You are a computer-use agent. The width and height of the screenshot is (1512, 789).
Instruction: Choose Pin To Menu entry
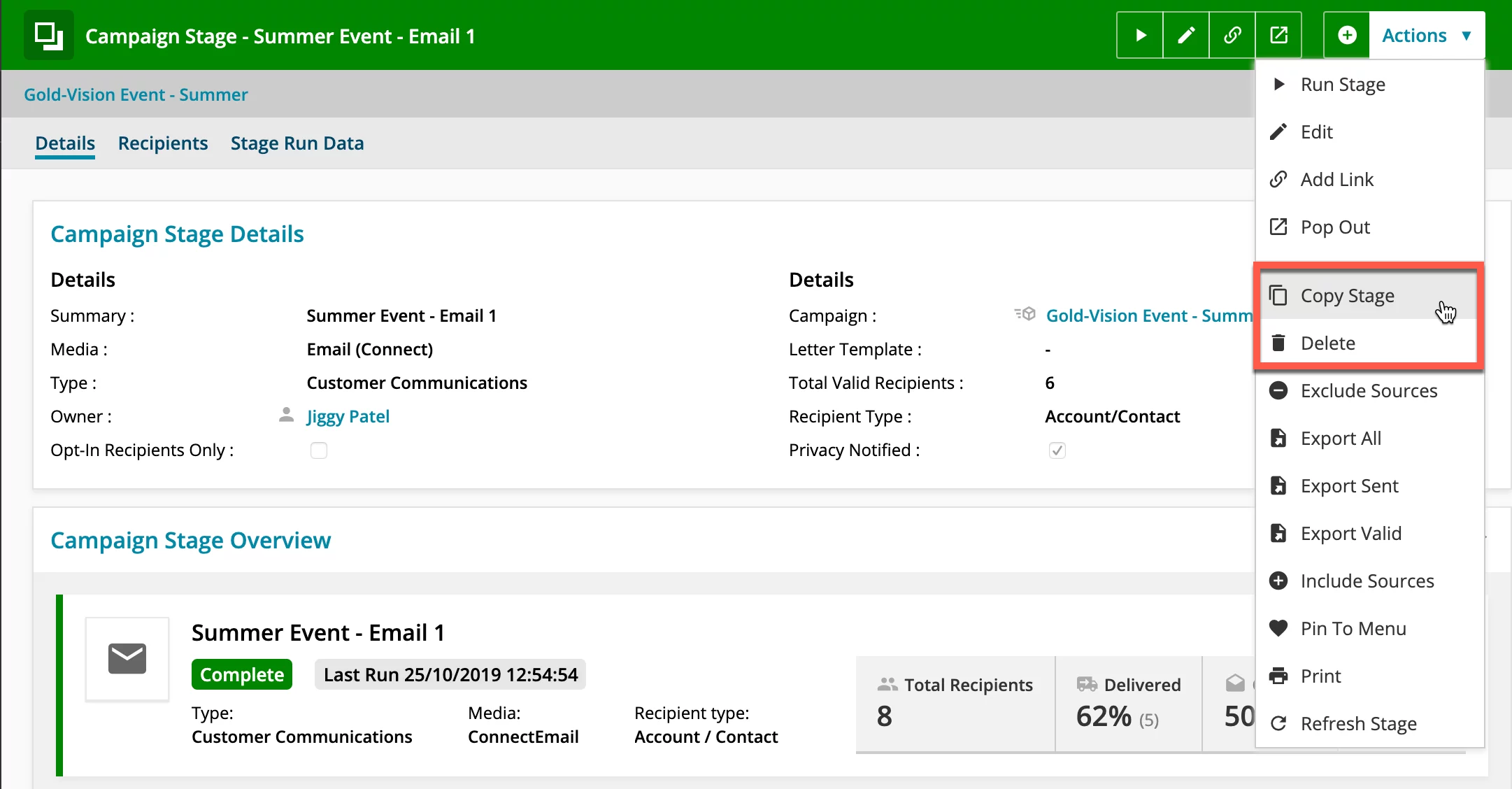[1369, 629]
